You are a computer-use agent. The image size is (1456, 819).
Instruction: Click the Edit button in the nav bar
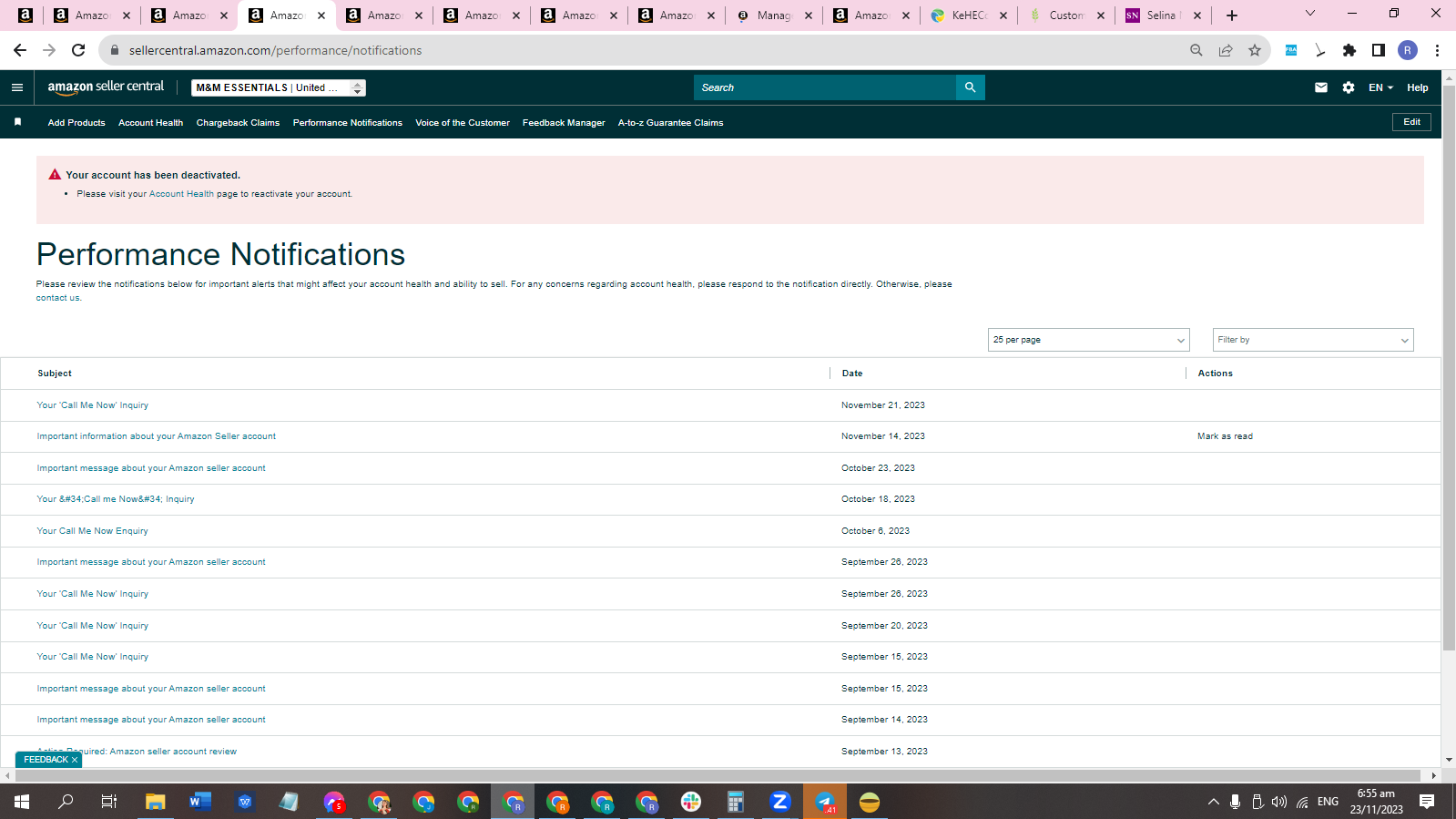1411,122
